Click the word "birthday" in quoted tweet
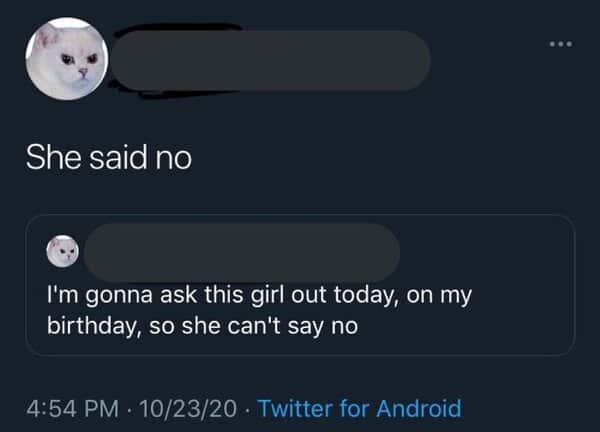 [91, 326]
